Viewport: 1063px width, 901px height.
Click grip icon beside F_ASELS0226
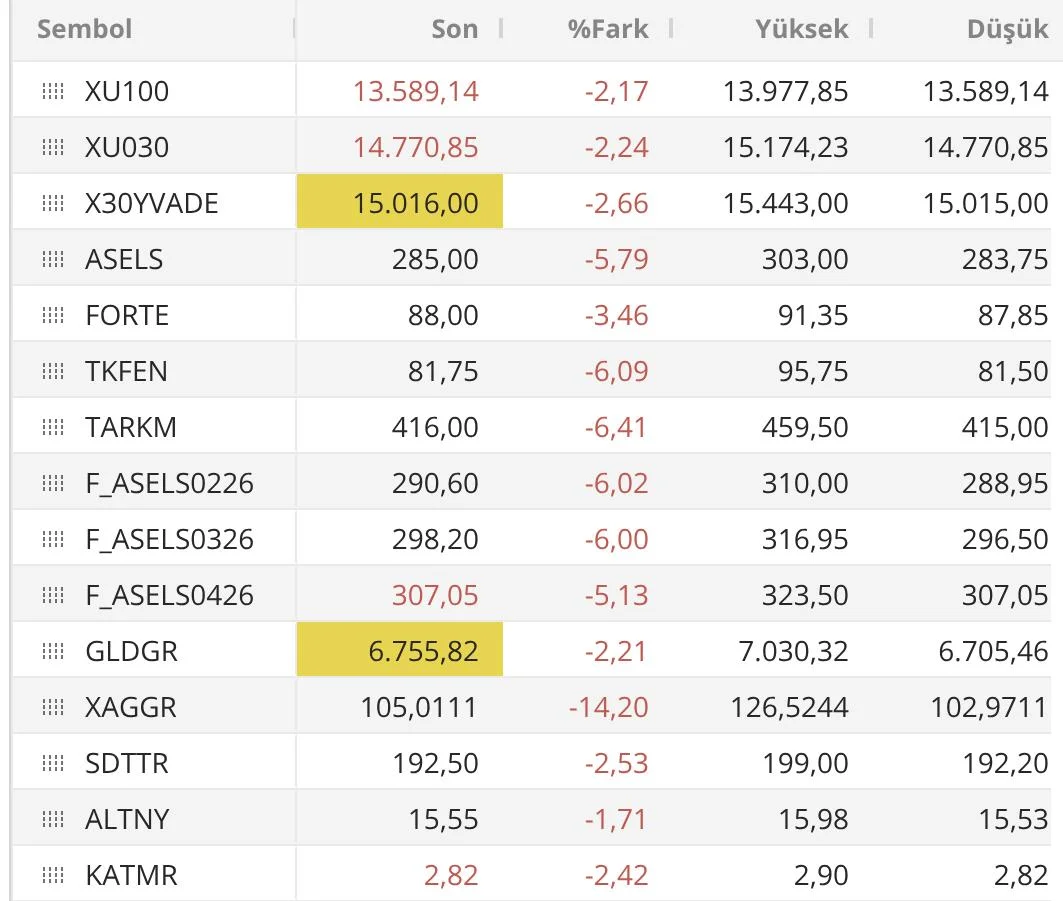tap(53, 484)
